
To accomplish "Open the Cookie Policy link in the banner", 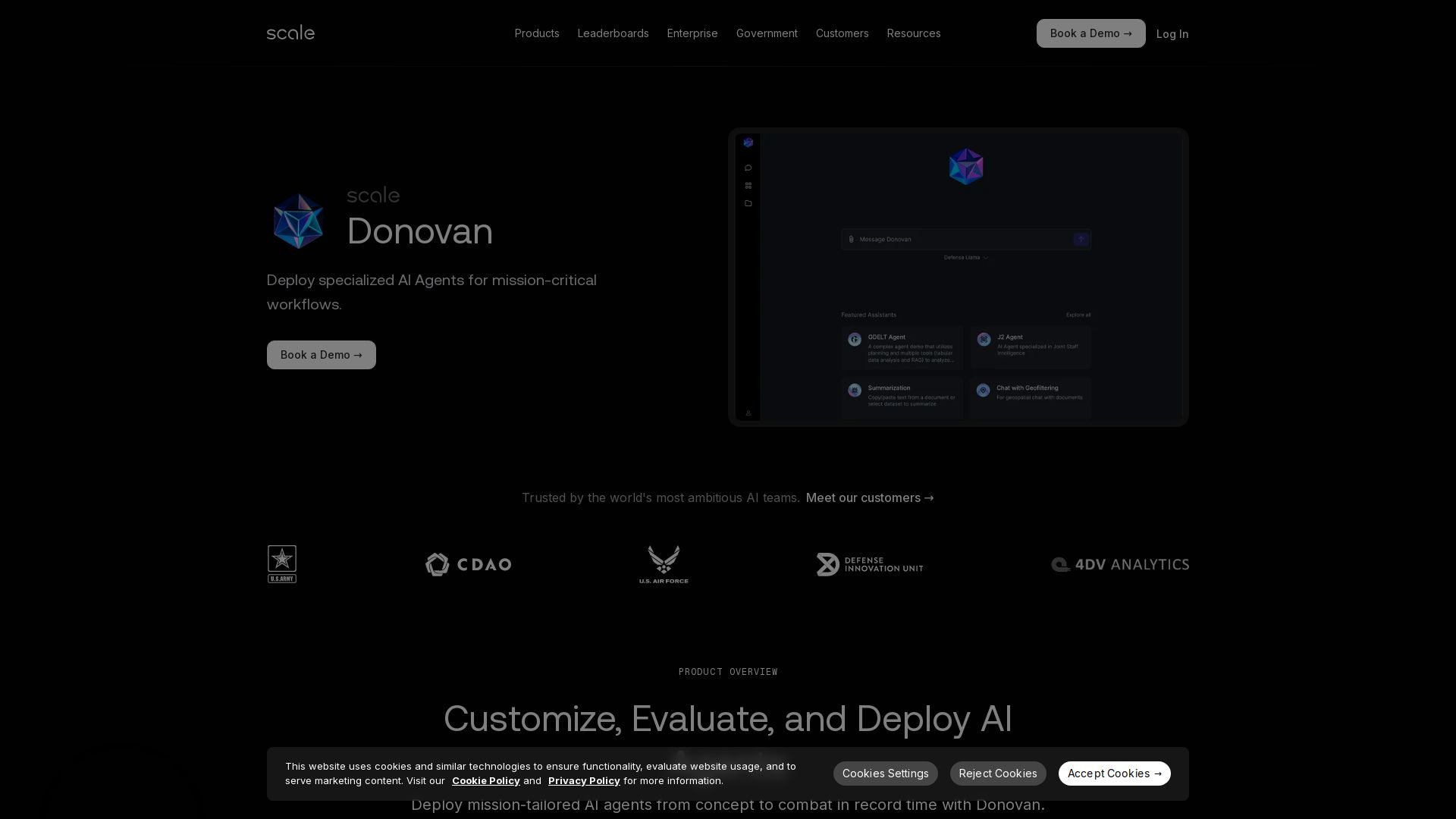I will (x=485, y=780).
